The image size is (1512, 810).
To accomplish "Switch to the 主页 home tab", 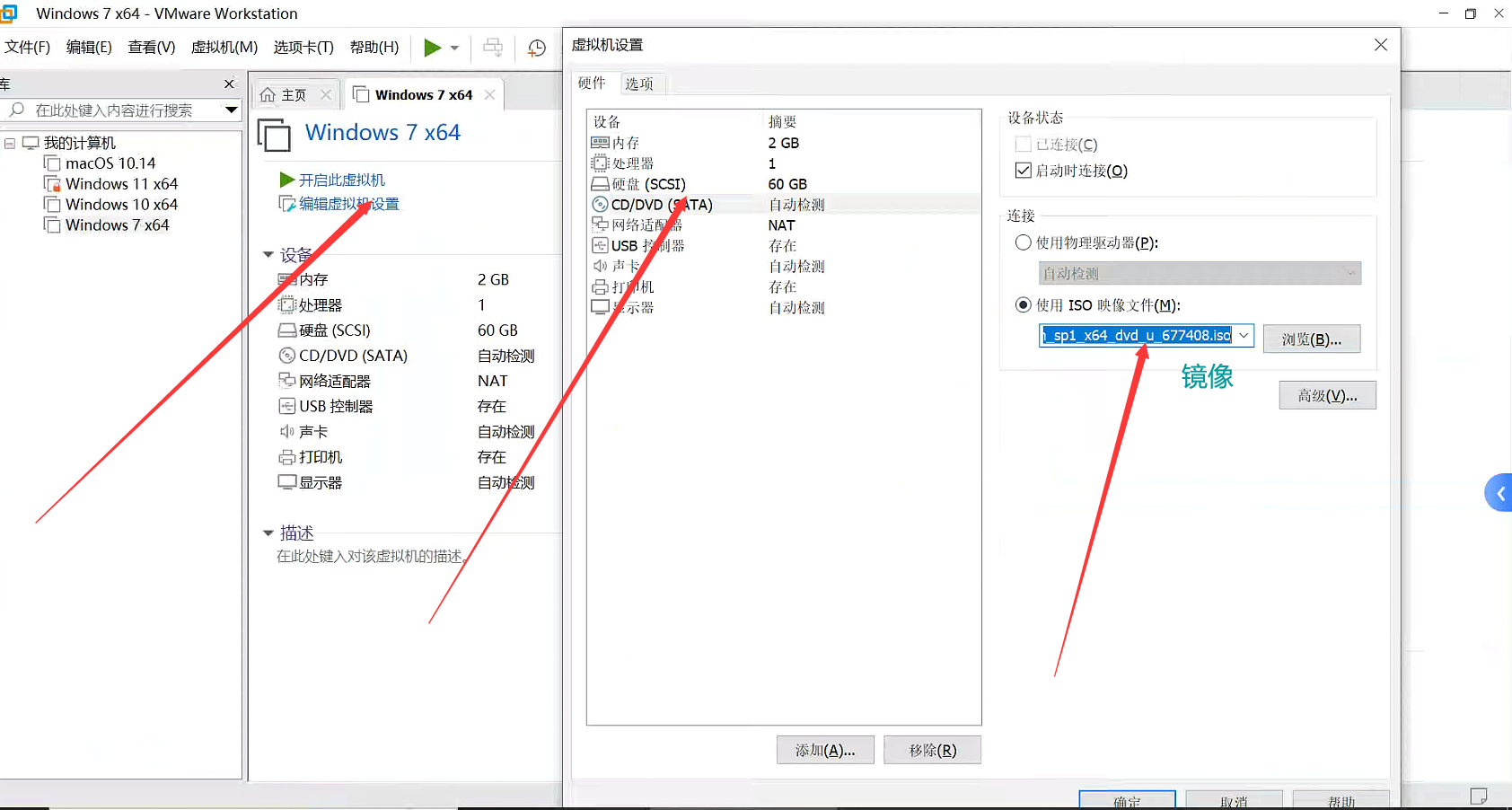I will pos(284,95).
